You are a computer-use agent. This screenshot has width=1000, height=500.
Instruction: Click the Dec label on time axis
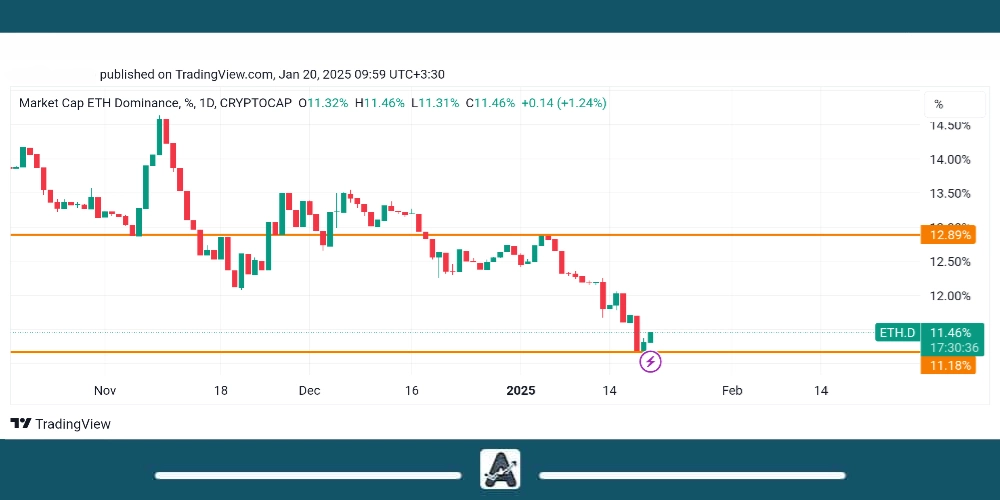pyautogui.click(x=309, y=390)
